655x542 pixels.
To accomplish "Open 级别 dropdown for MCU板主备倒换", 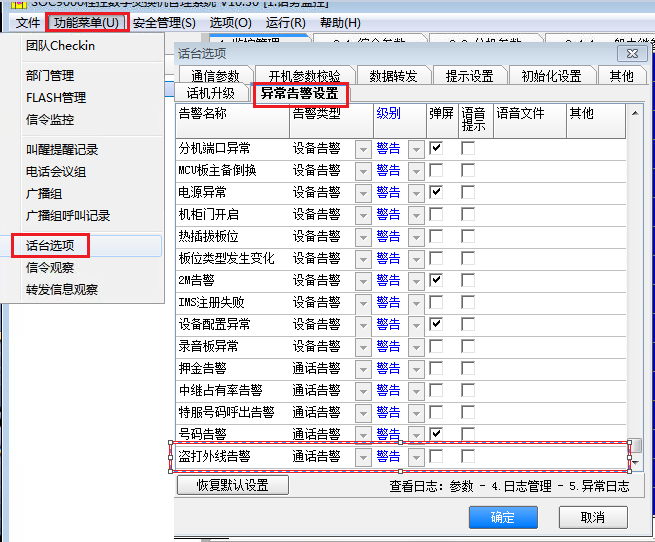I will click(x=416, y=170).
